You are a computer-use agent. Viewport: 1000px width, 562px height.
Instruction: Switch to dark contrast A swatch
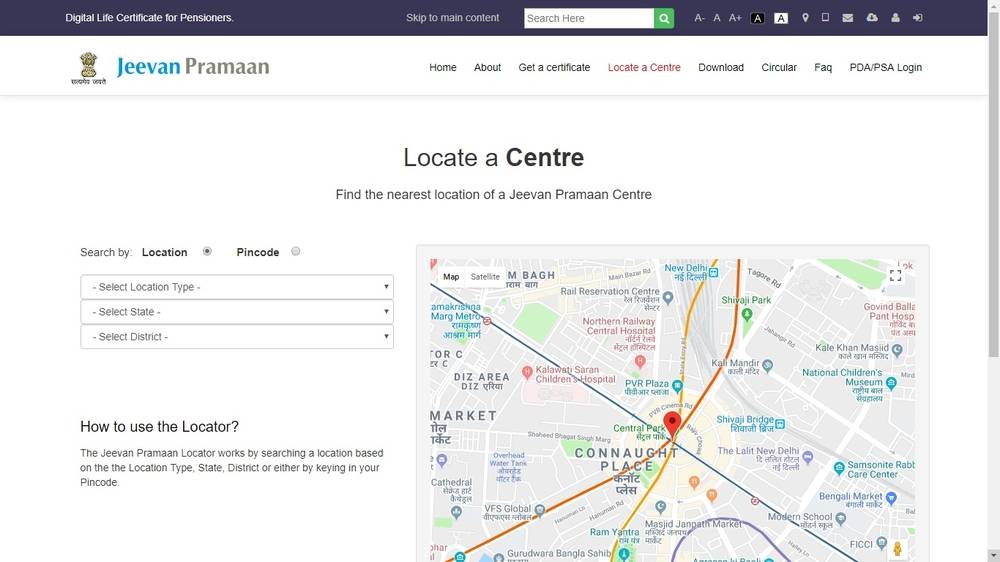point(757,18)
